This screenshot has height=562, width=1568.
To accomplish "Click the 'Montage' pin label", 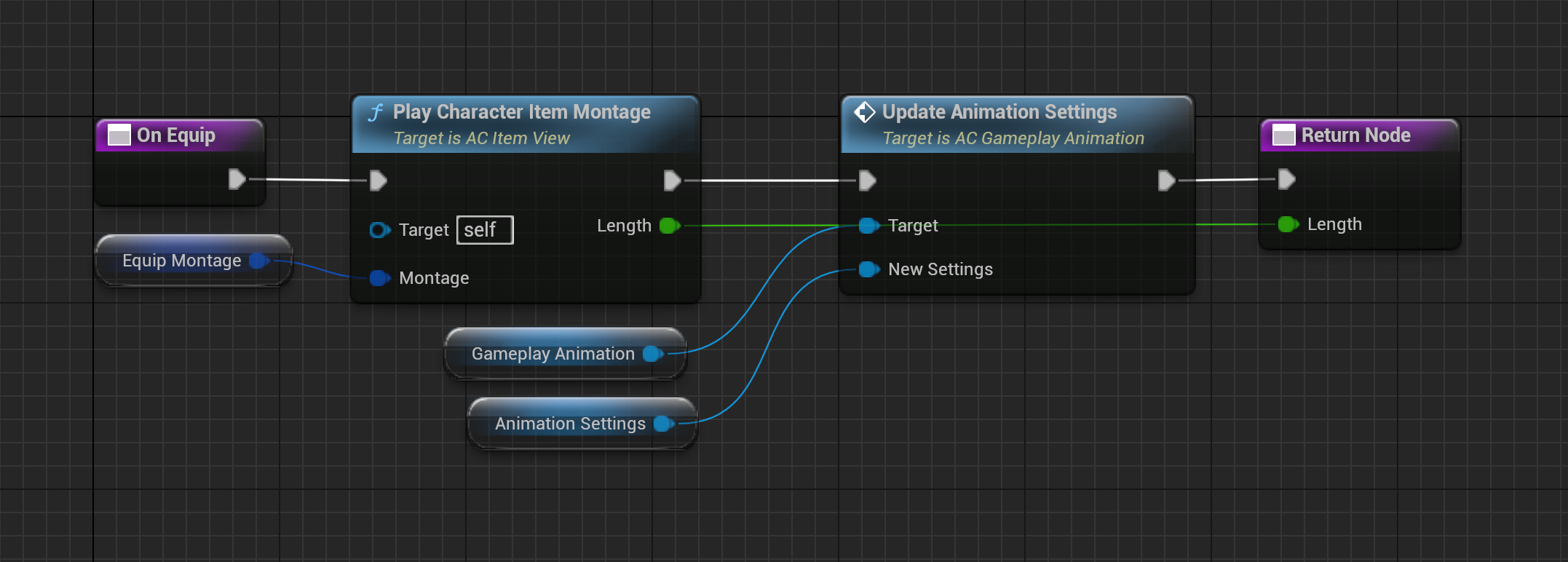I will click(434, 278).
